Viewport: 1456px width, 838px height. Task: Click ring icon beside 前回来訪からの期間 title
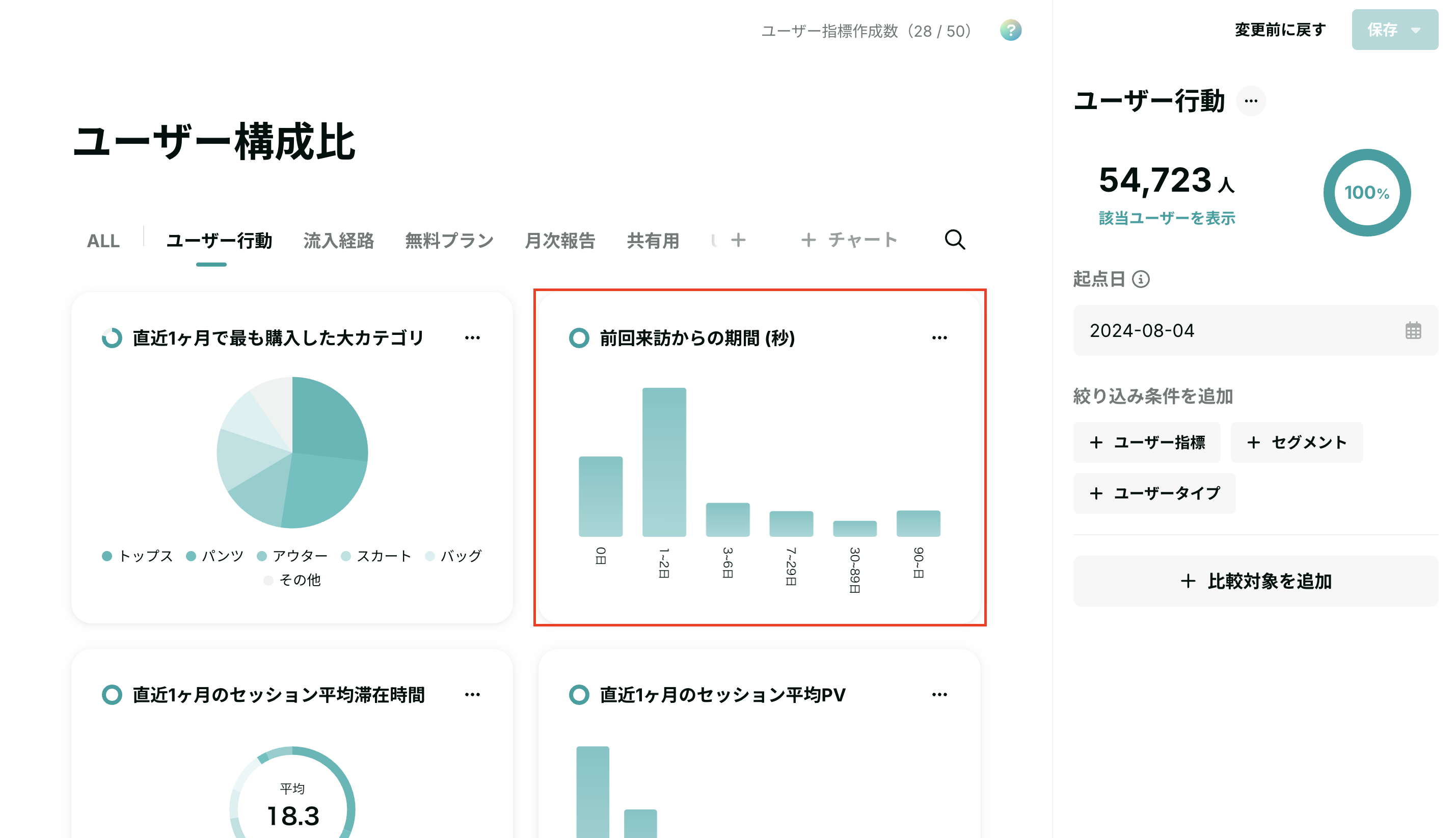click(x=579, y=338)
